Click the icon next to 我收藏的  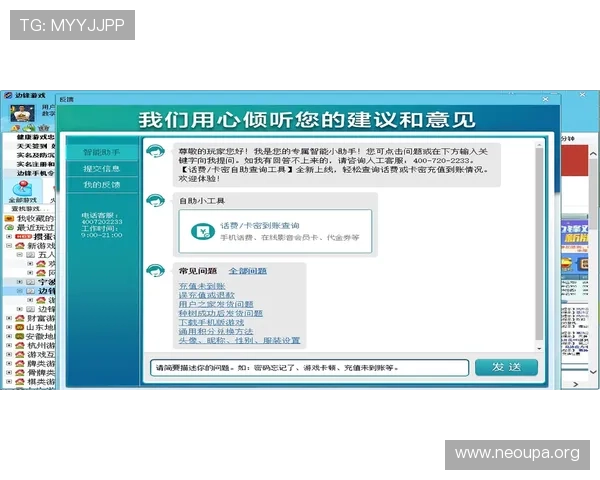click(9, 218)
